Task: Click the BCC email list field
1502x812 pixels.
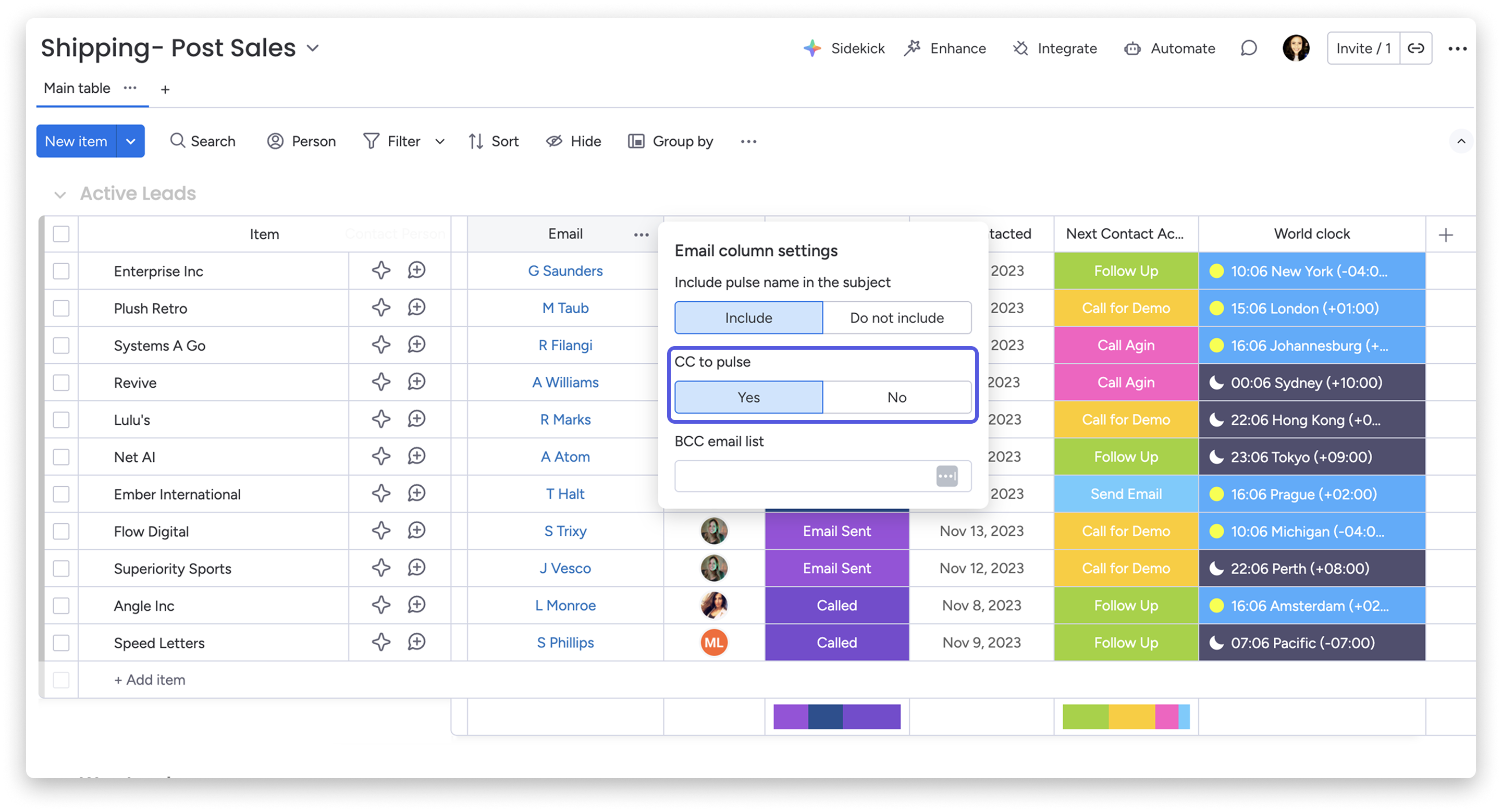Action: 805,476
